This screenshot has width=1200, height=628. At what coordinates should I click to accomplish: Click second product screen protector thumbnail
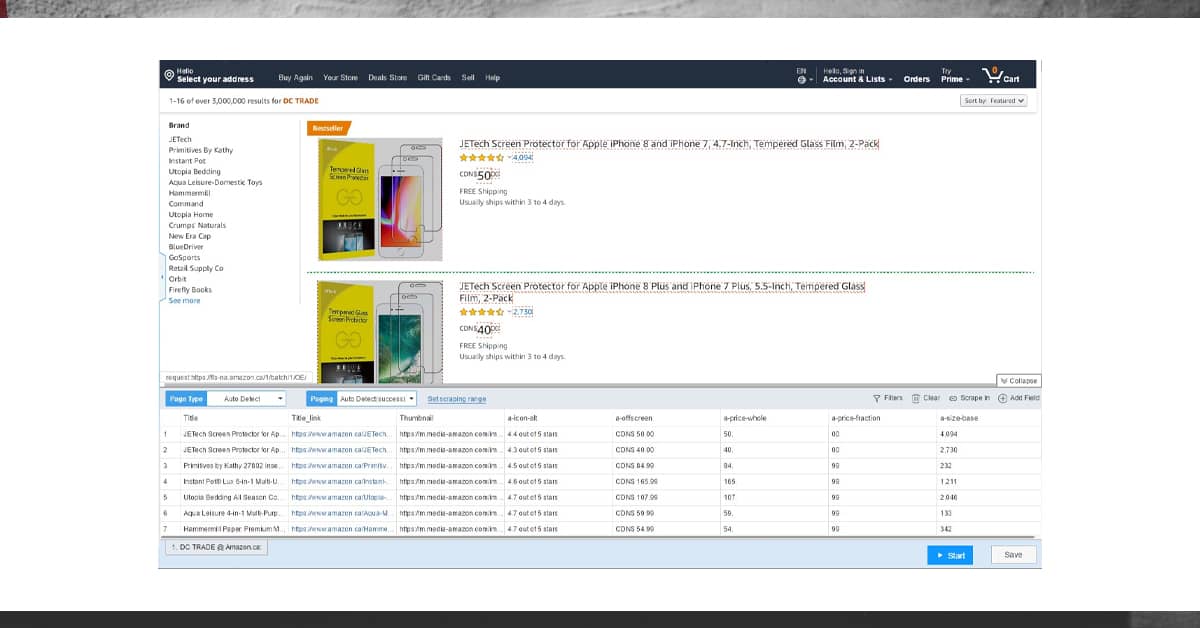[x=380, y=332]
